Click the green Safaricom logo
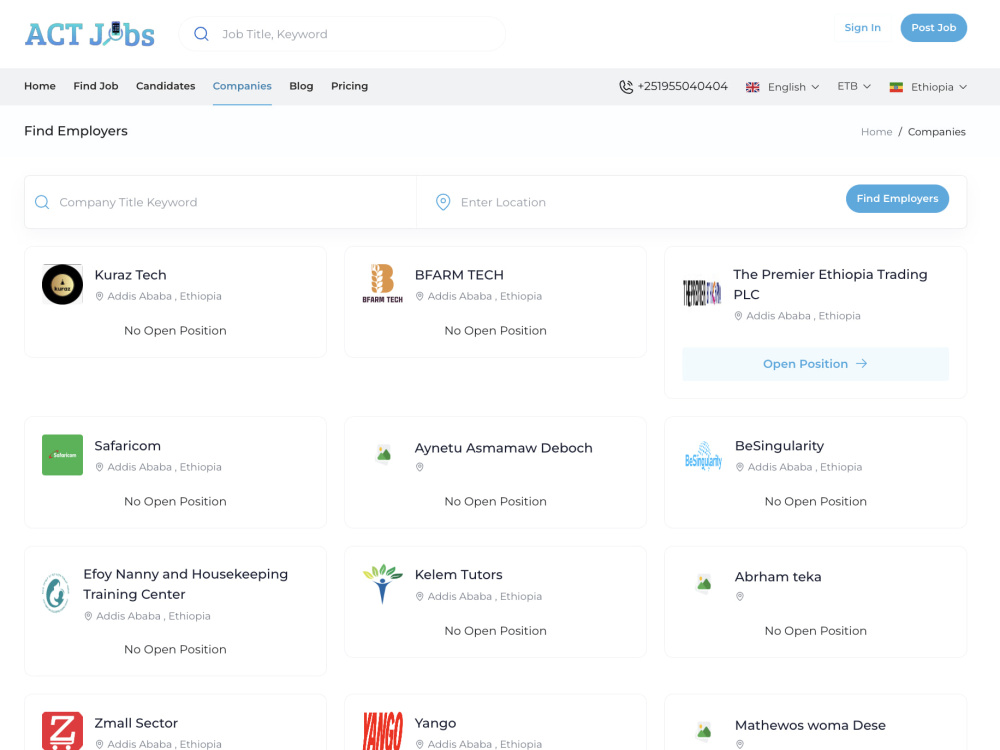This screenshot has width=1000, height=750. [62, 455]
